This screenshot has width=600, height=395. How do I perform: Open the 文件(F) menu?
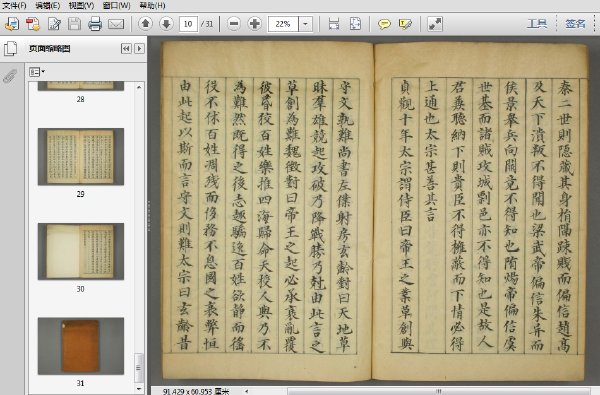pos(14,5)
